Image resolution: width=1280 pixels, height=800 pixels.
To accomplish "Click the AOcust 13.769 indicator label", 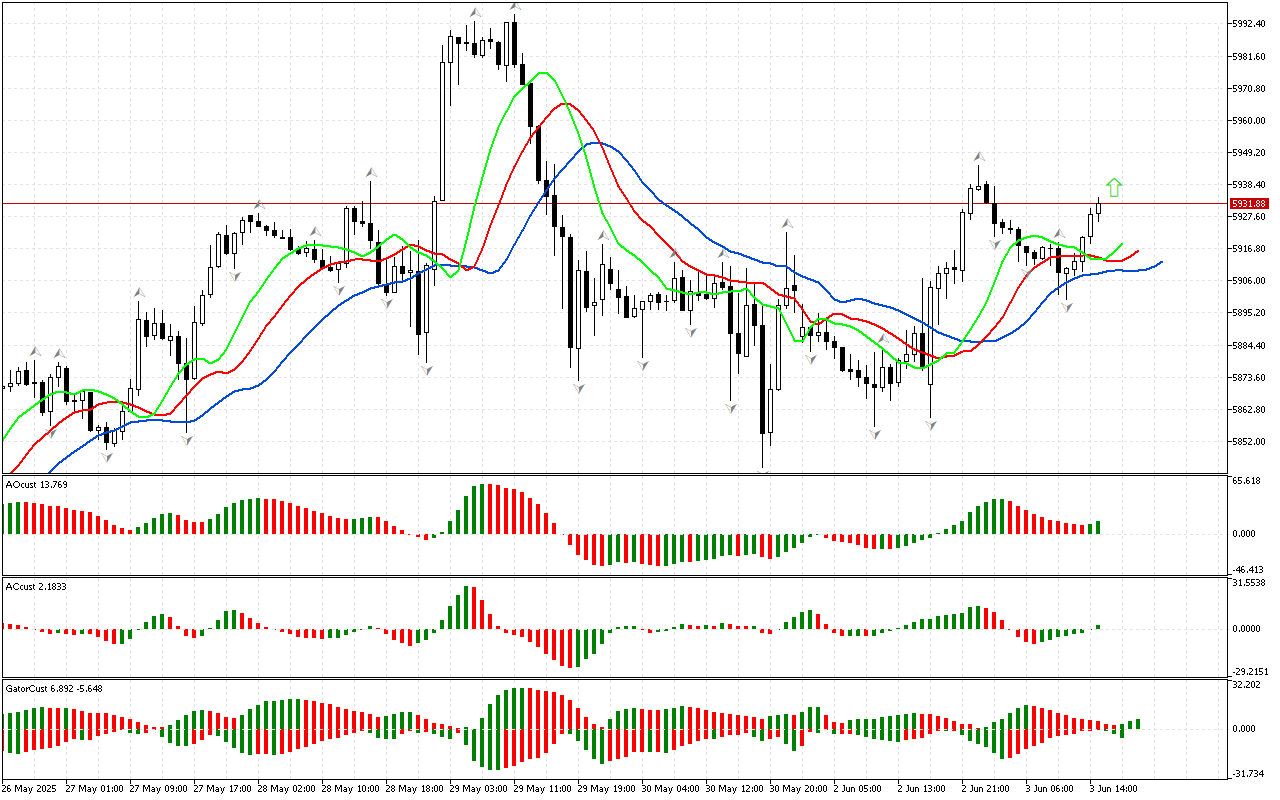I will pos(37,484).
